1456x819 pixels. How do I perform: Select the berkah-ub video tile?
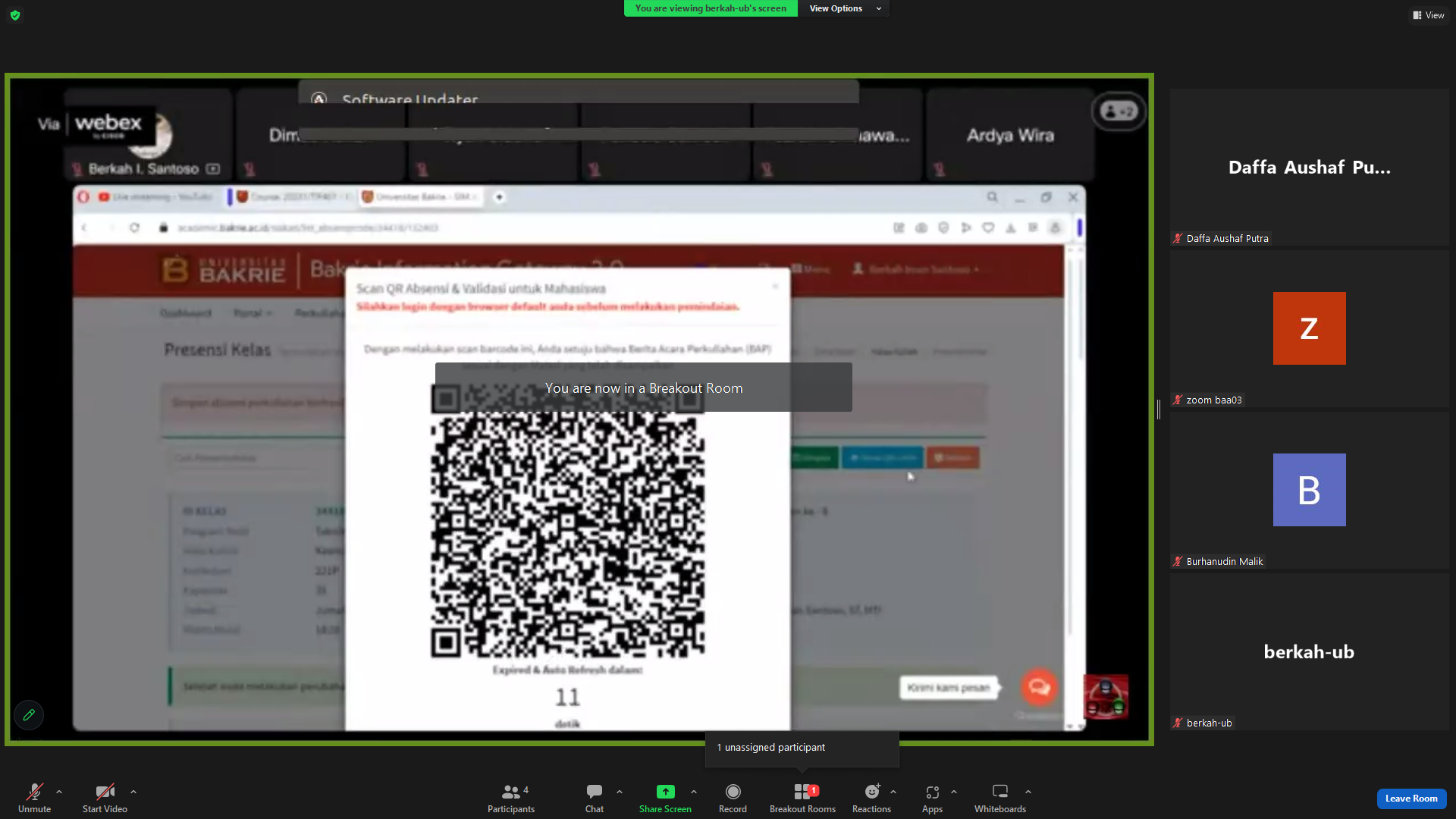[1309, 652]
